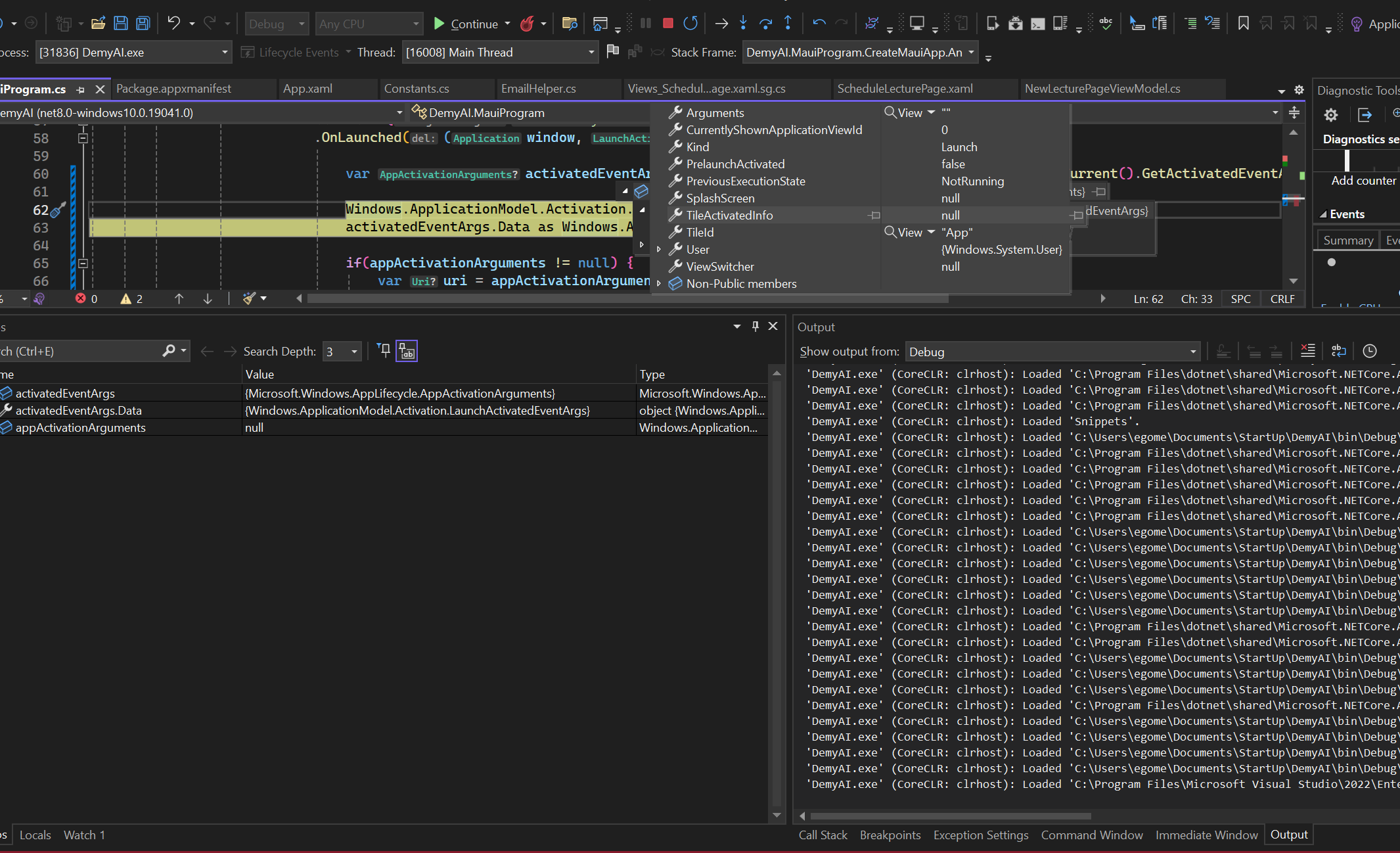Click the Step Out arrow icon
Screen dimensions: 1400x853
click(788, 24)
